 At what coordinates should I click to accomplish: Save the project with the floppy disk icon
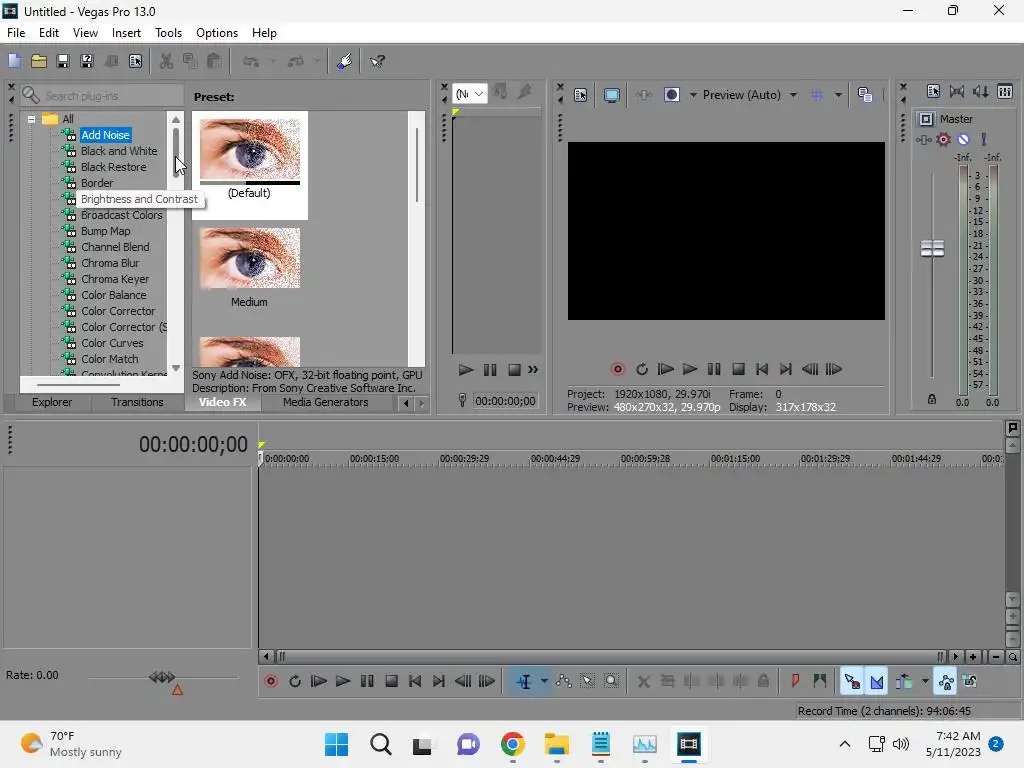pos(63,61)
